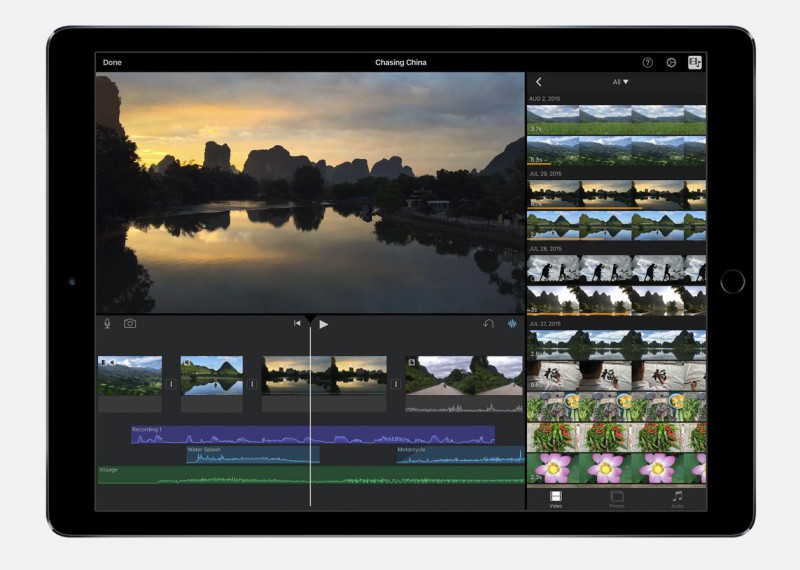Open project settings gear icon
The height and width of the screenshot is (570, 800).
click(671, 62)
